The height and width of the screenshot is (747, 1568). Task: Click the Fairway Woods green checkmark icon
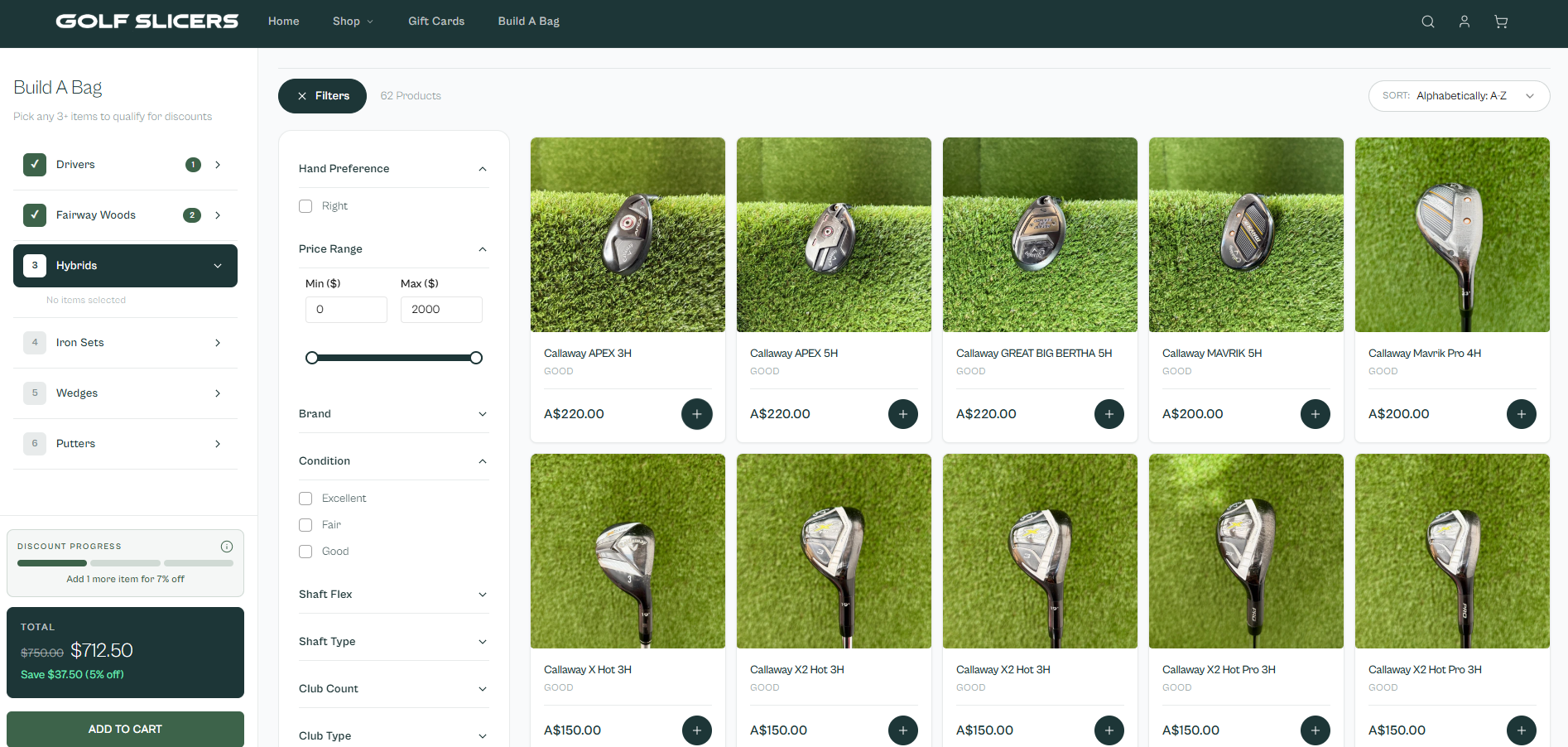35,215
